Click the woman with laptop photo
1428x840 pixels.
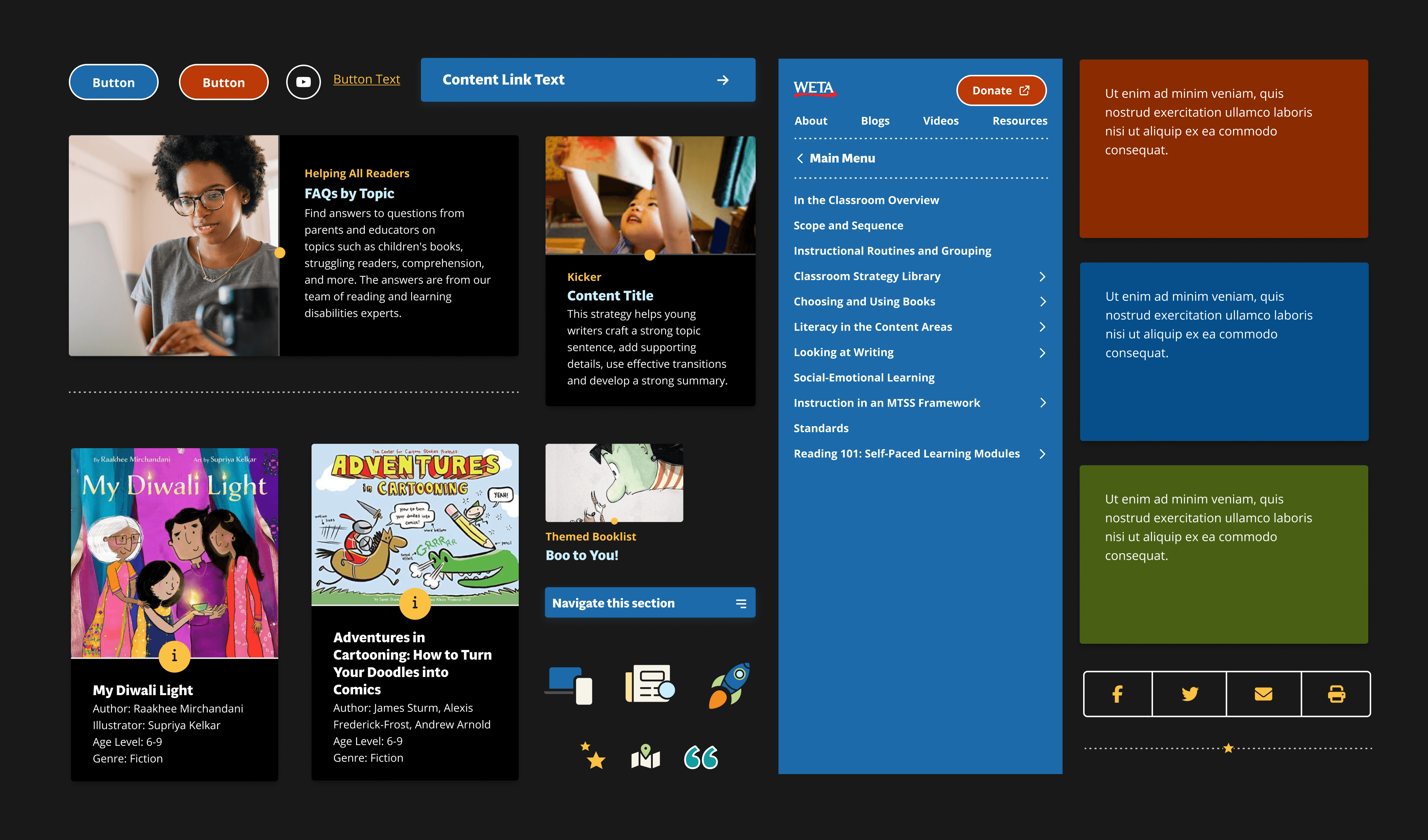tap(174, 245)
